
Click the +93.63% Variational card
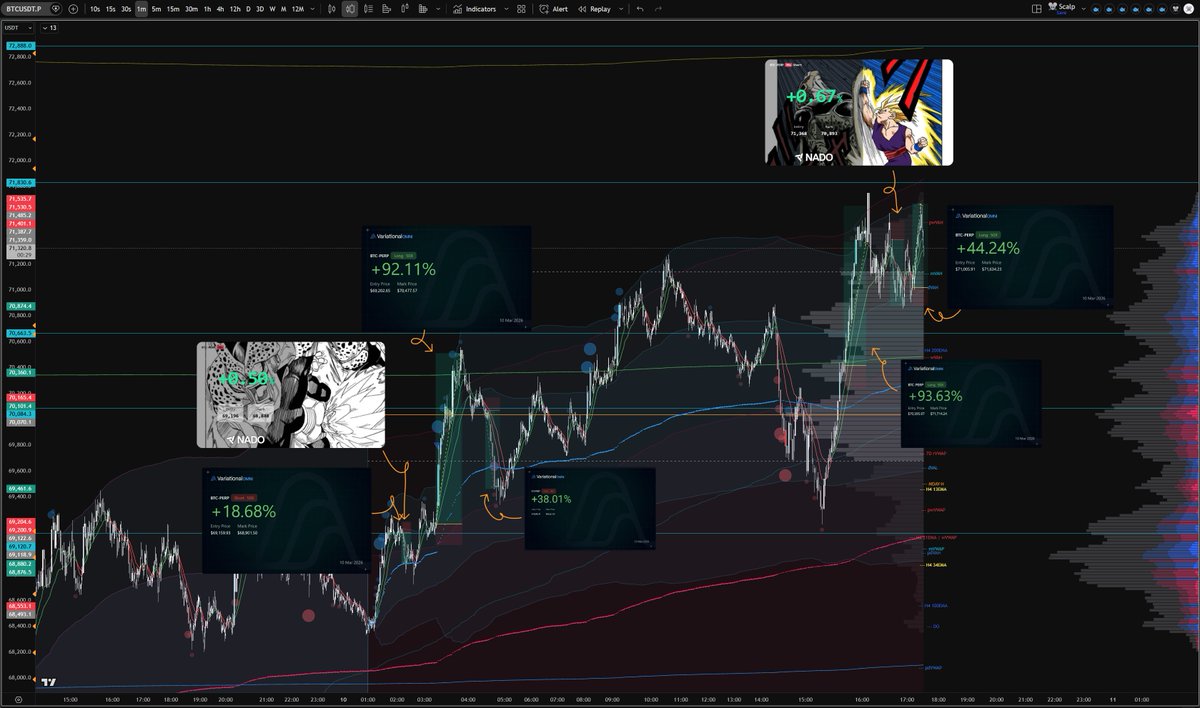[x=970, y=403]
